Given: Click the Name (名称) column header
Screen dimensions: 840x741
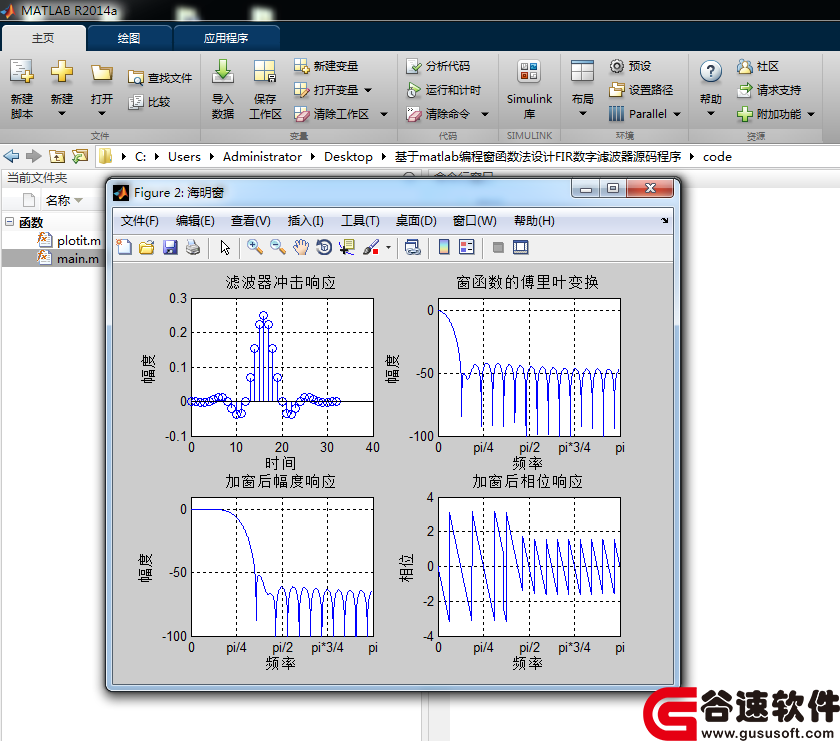Looking at the screenshot, I should click(x=58, y=200).
